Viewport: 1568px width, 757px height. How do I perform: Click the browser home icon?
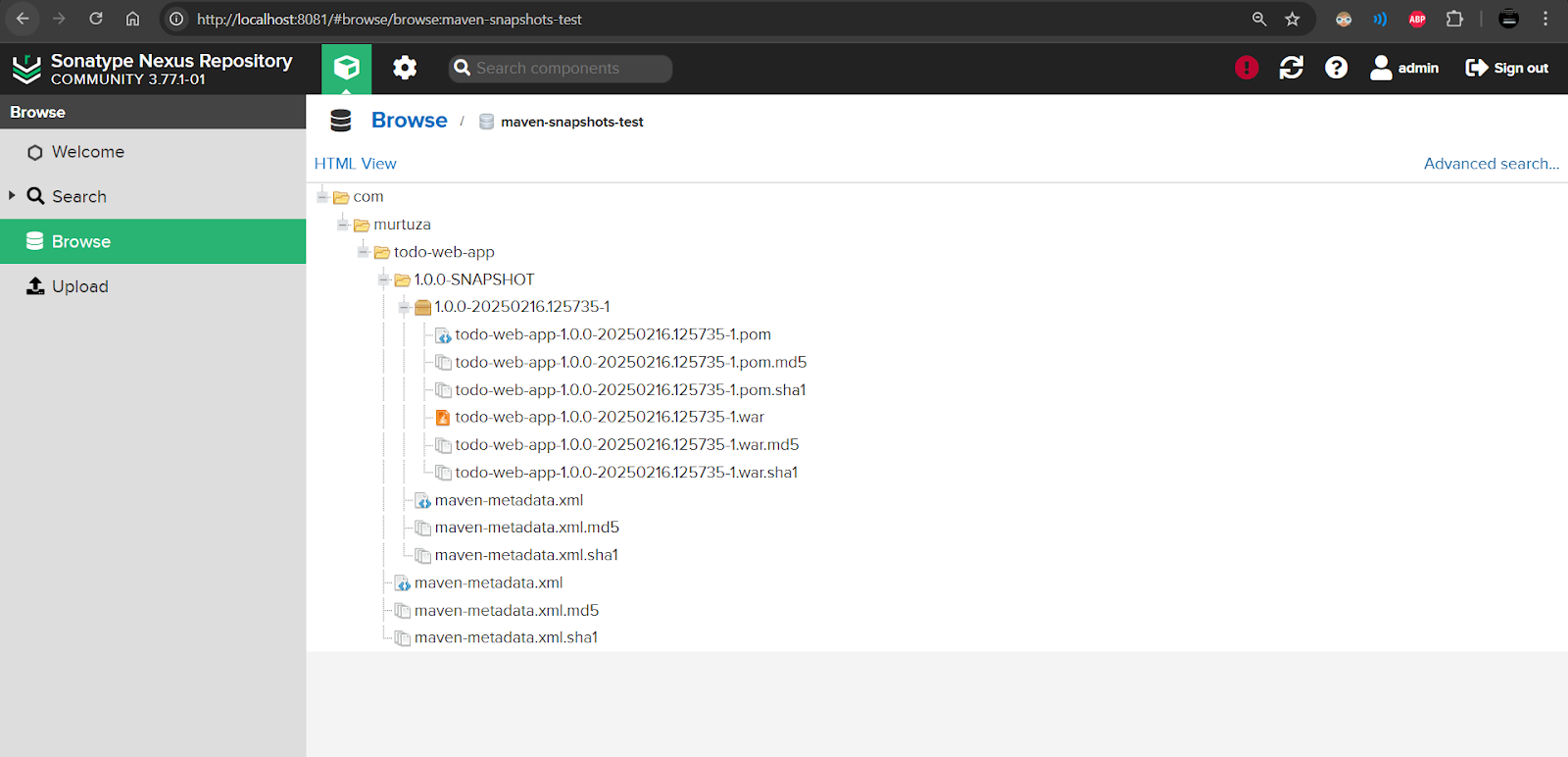point(133,19)
